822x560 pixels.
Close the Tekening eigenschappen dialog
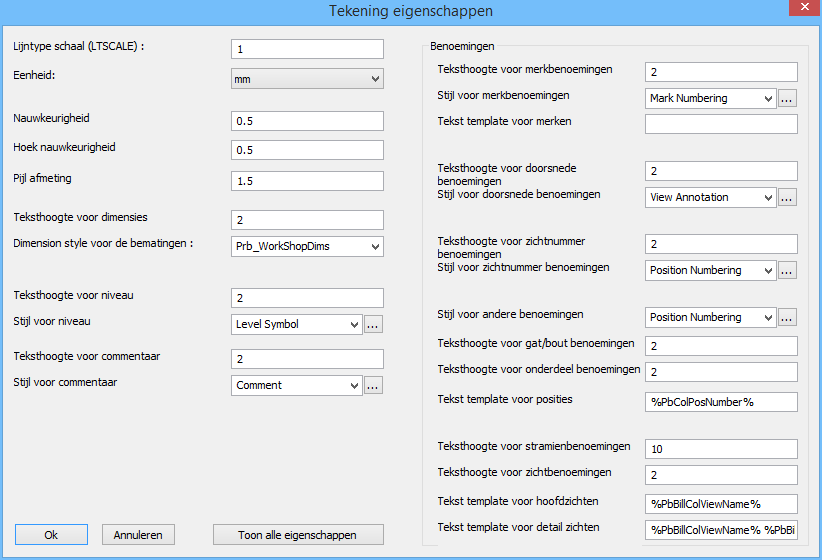click(805, 7)
